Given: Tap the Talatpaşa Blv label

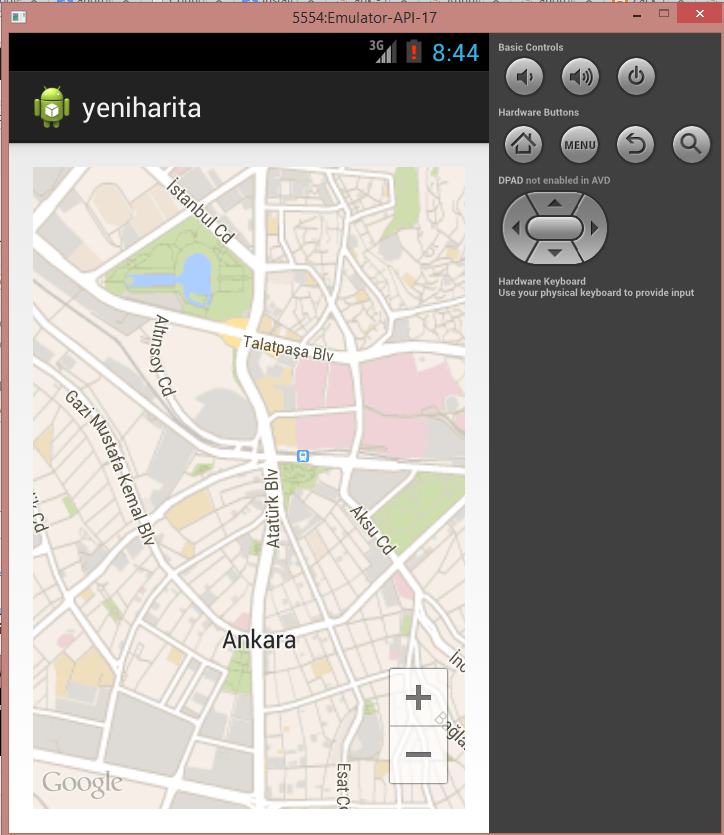Looking at the screenshot, I should tap(289, 349).
